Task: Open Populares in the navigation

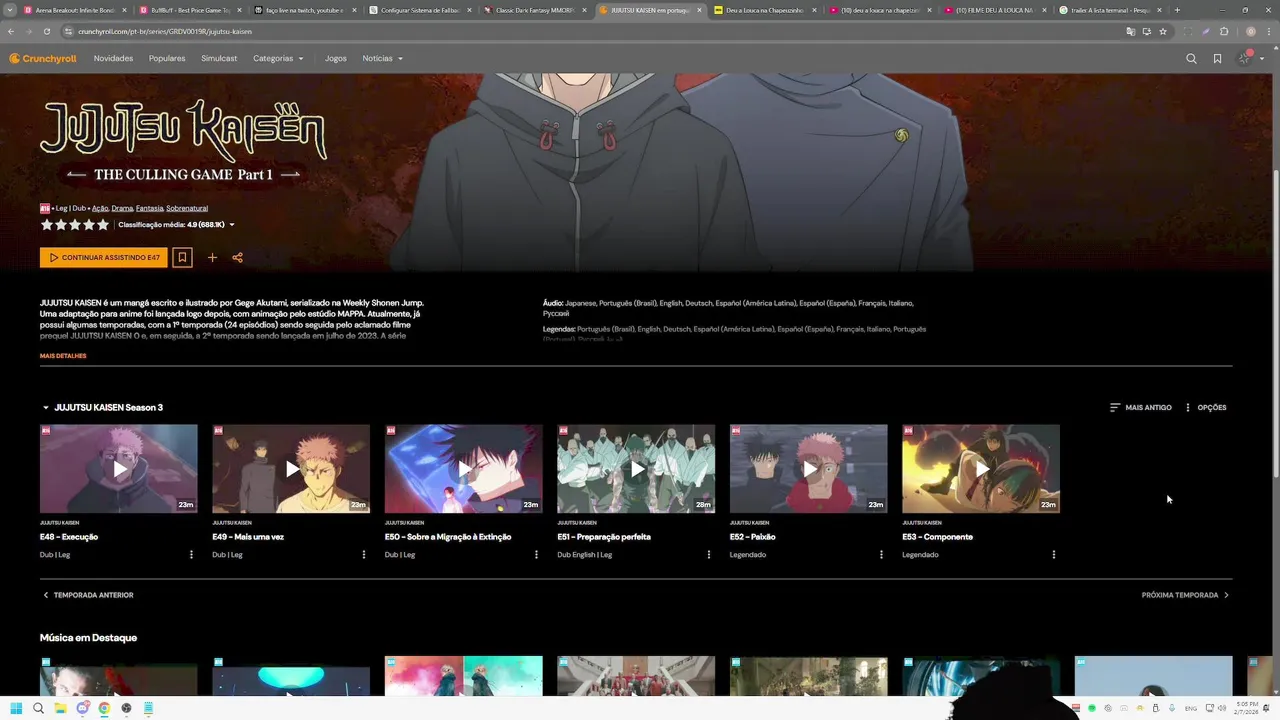Action: pyautogui.click(x=167, y=59)
